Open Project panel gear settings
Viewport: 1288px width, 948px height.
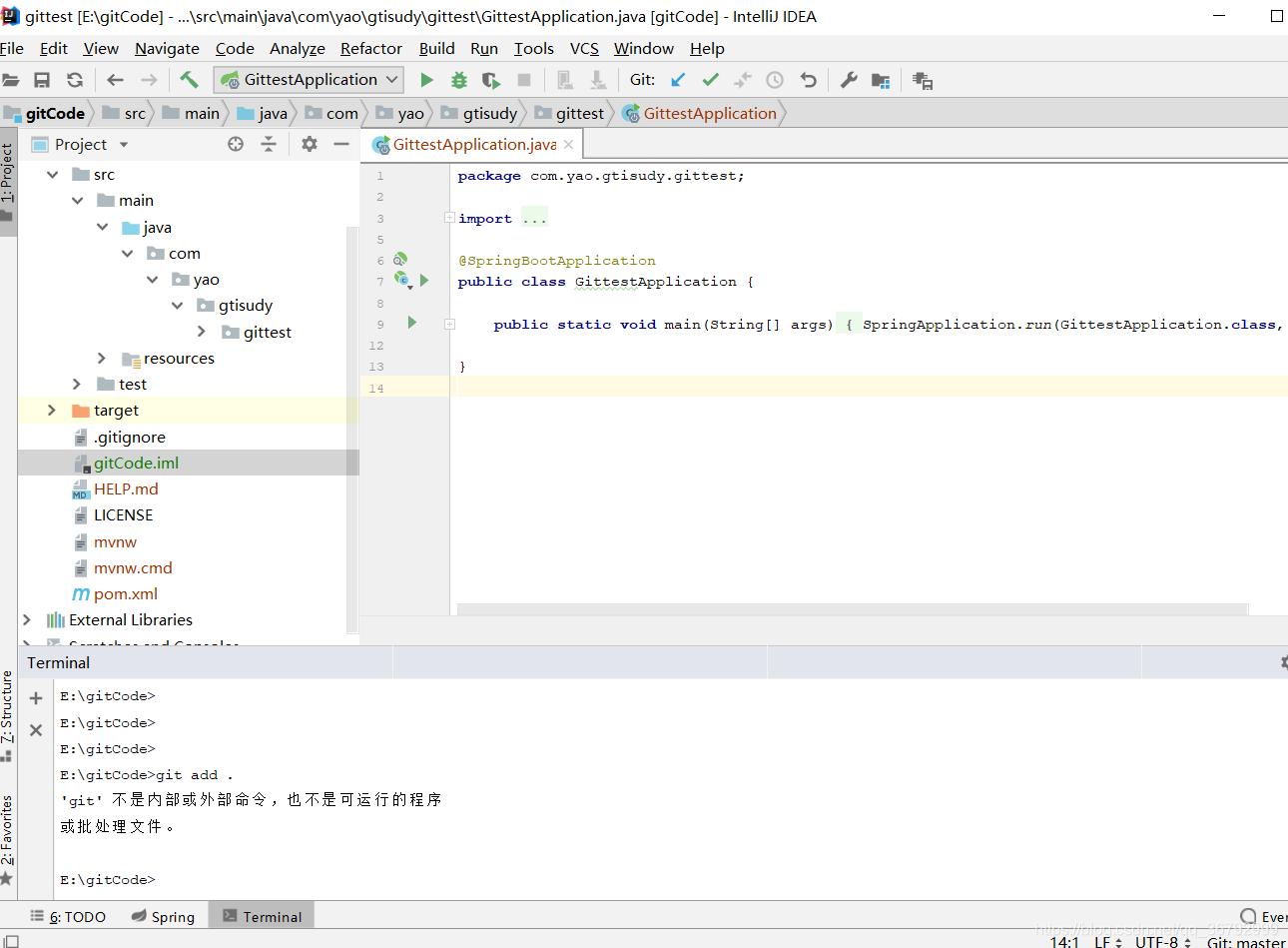[310, 144]
